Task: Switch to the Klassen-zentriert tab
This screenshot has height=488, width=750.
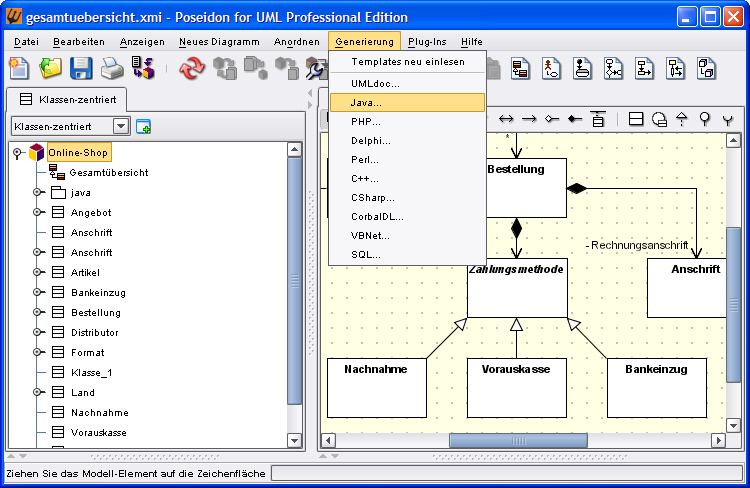Action: point(68,100)
